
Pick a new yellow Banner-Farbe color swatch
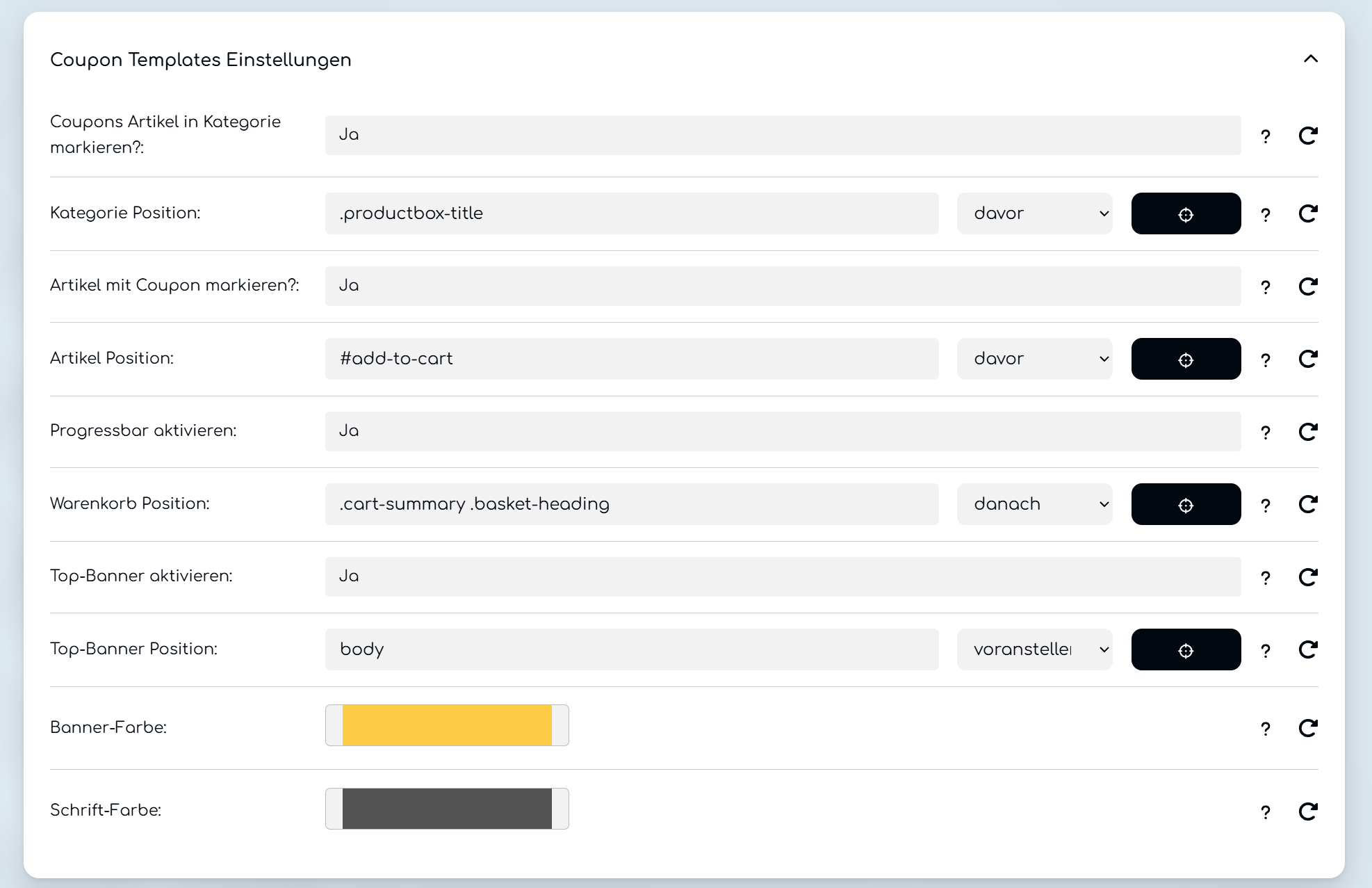coord(447,725)
